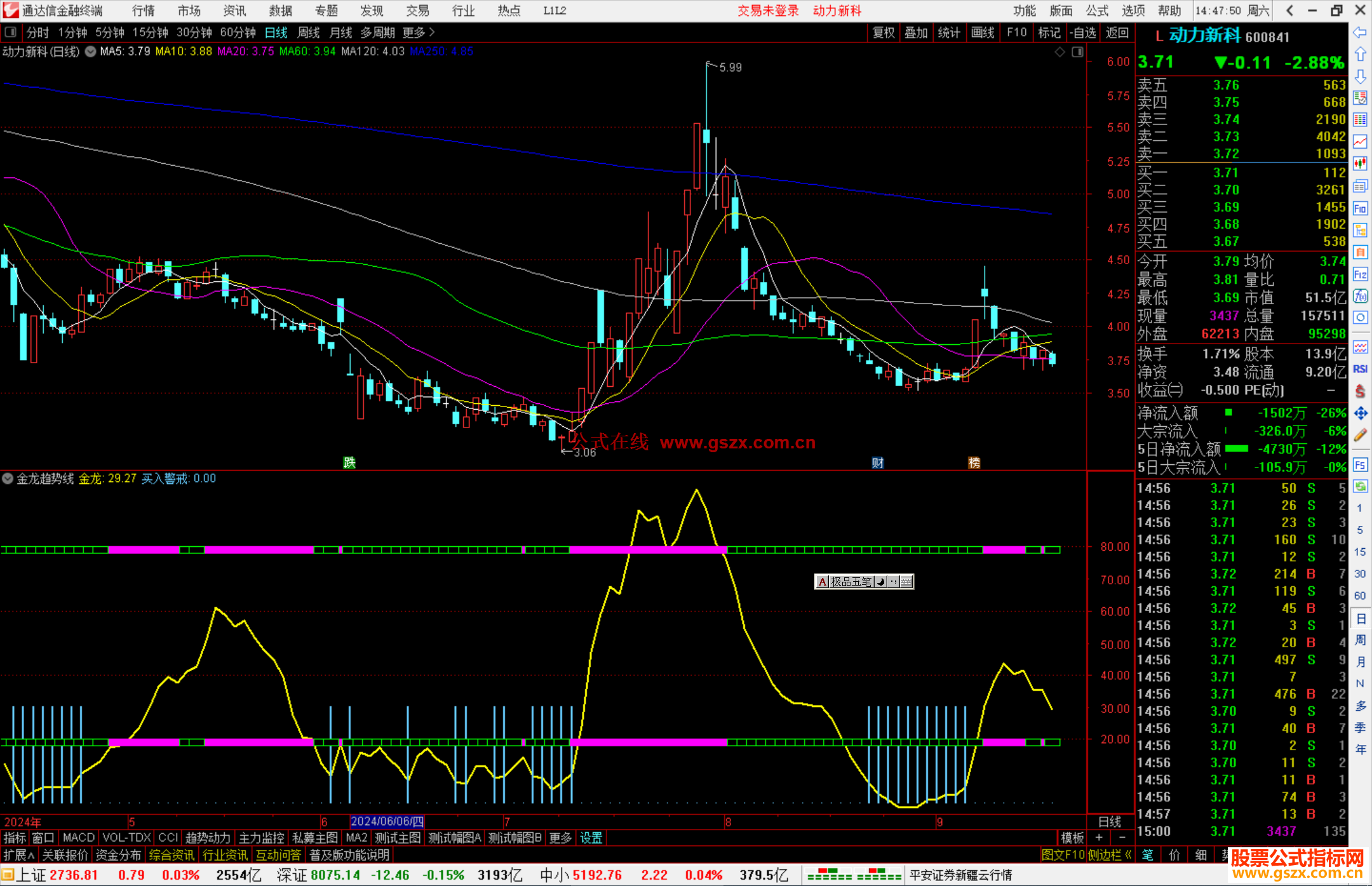Image resolution: width=1372 pixels, height=886 pixels.
Task: Click the -自选 watchlist button
Action: pyautogui.click(x=1082, y=32)
